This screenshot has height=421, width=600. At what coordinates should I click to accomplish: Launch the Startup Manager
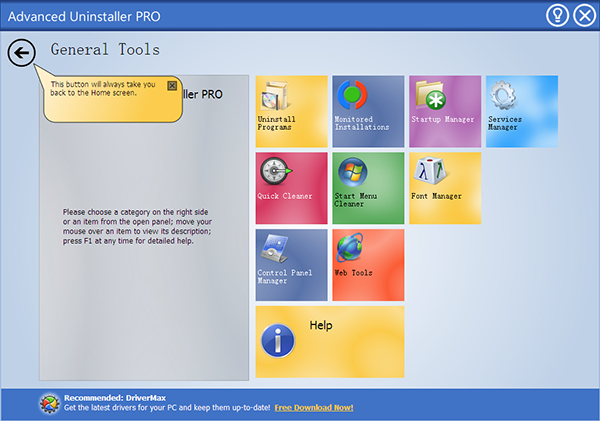pos(445,111)
